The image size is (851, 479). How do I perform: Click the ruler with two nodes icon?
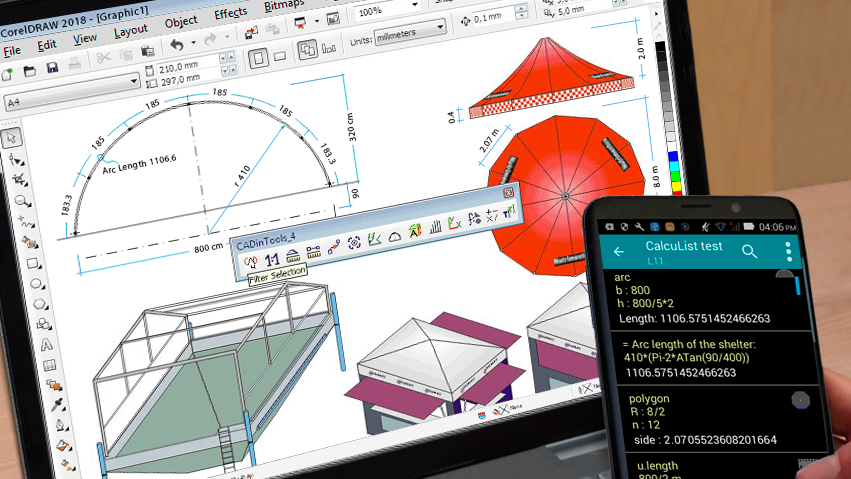(314, 251)
